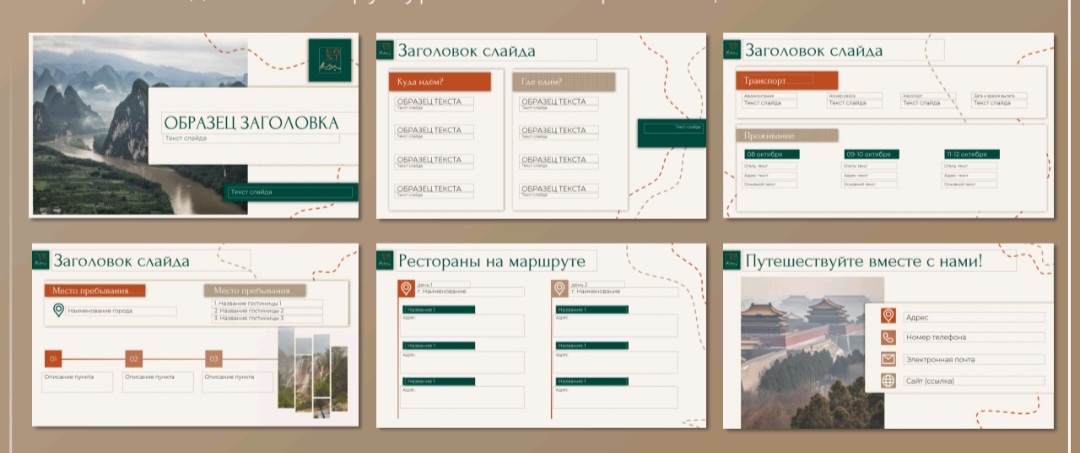This screenshot has width=1080, height=453.
Task: Select the Адрес contact field text
Action: coord(916,317)
